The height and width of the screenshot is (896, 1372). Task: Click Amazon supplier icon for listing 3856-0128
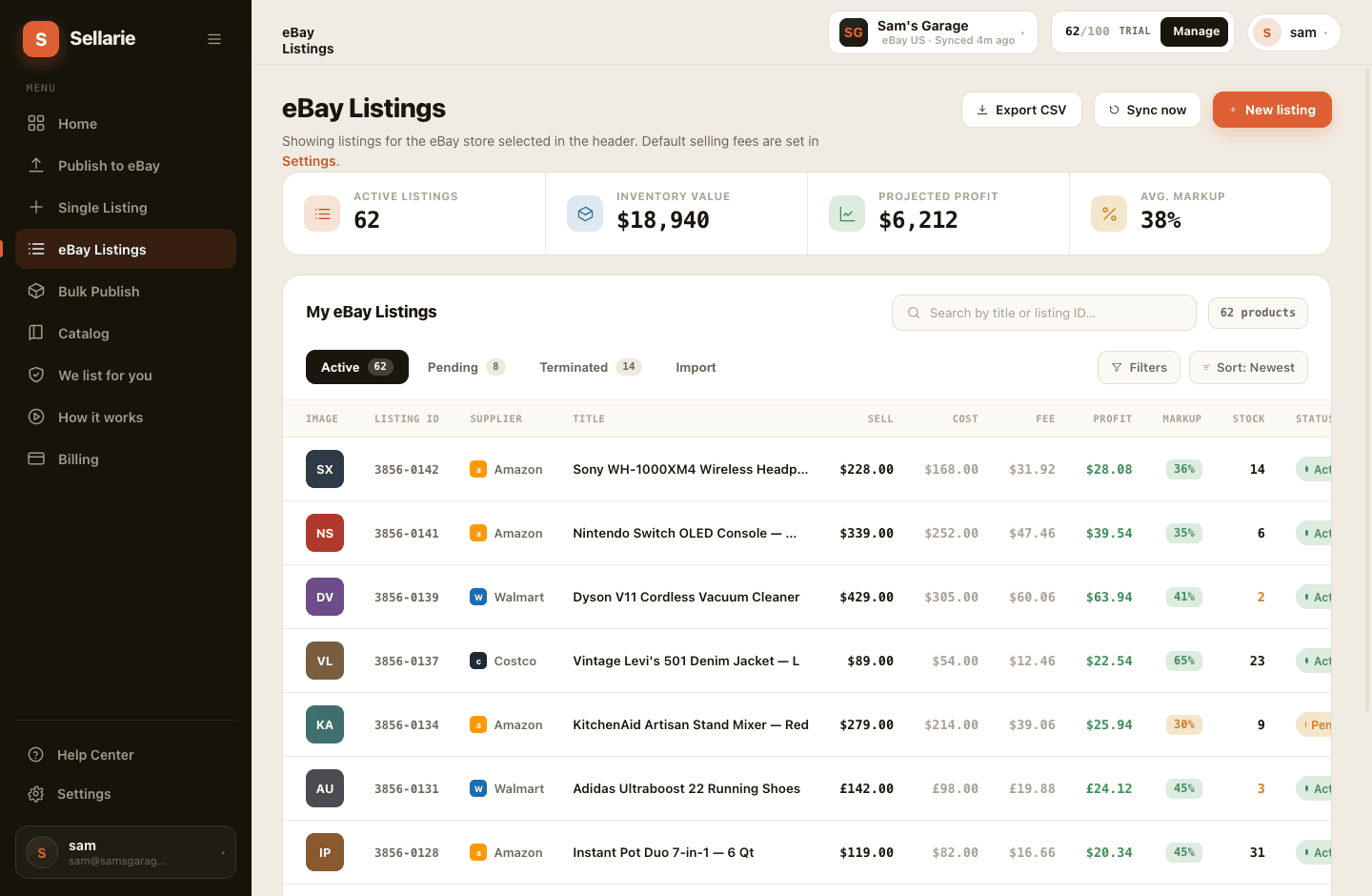click(x=478, y=852)
